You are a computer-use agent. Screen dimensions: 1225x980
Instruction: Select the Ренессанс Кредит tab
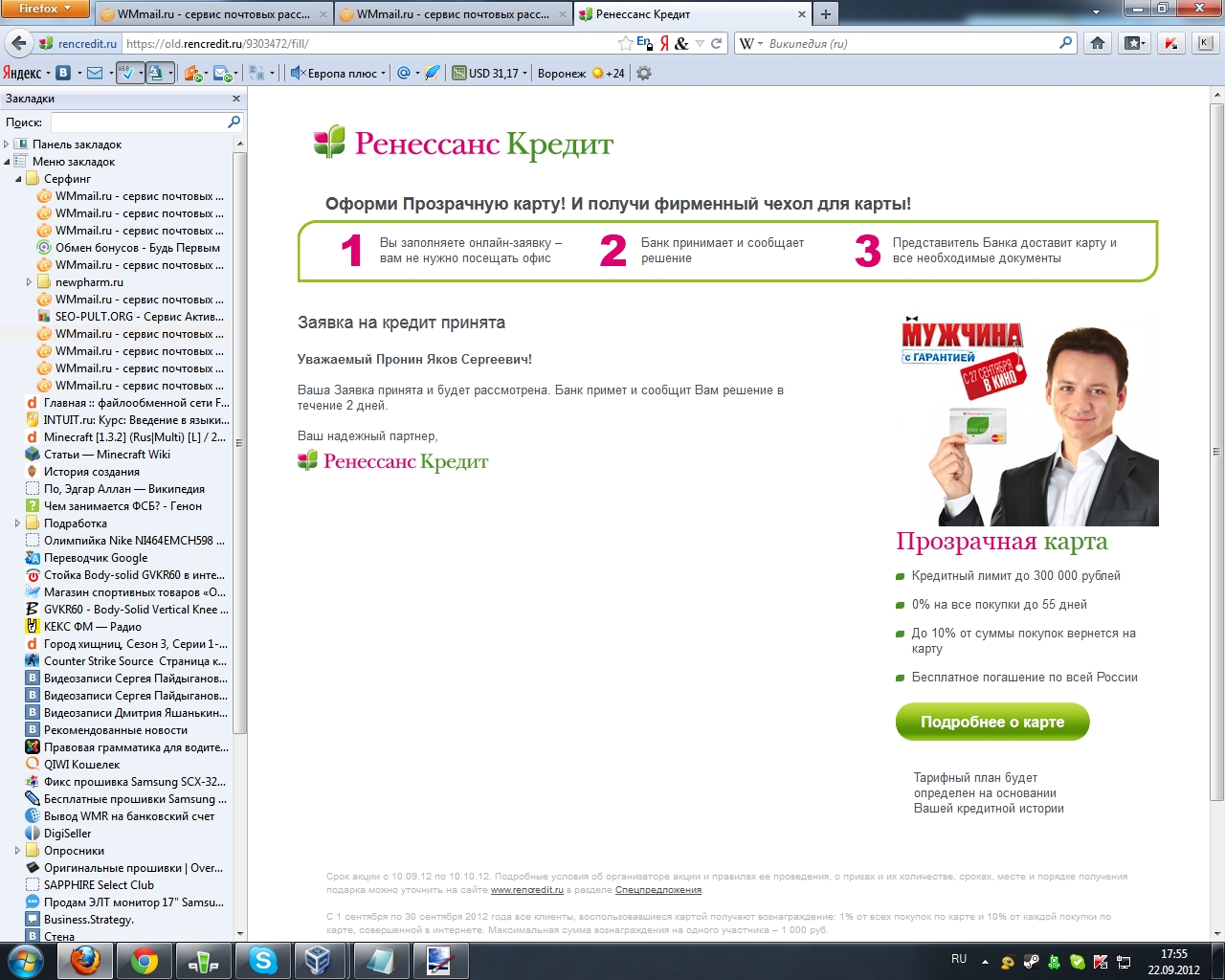[693, 14]
